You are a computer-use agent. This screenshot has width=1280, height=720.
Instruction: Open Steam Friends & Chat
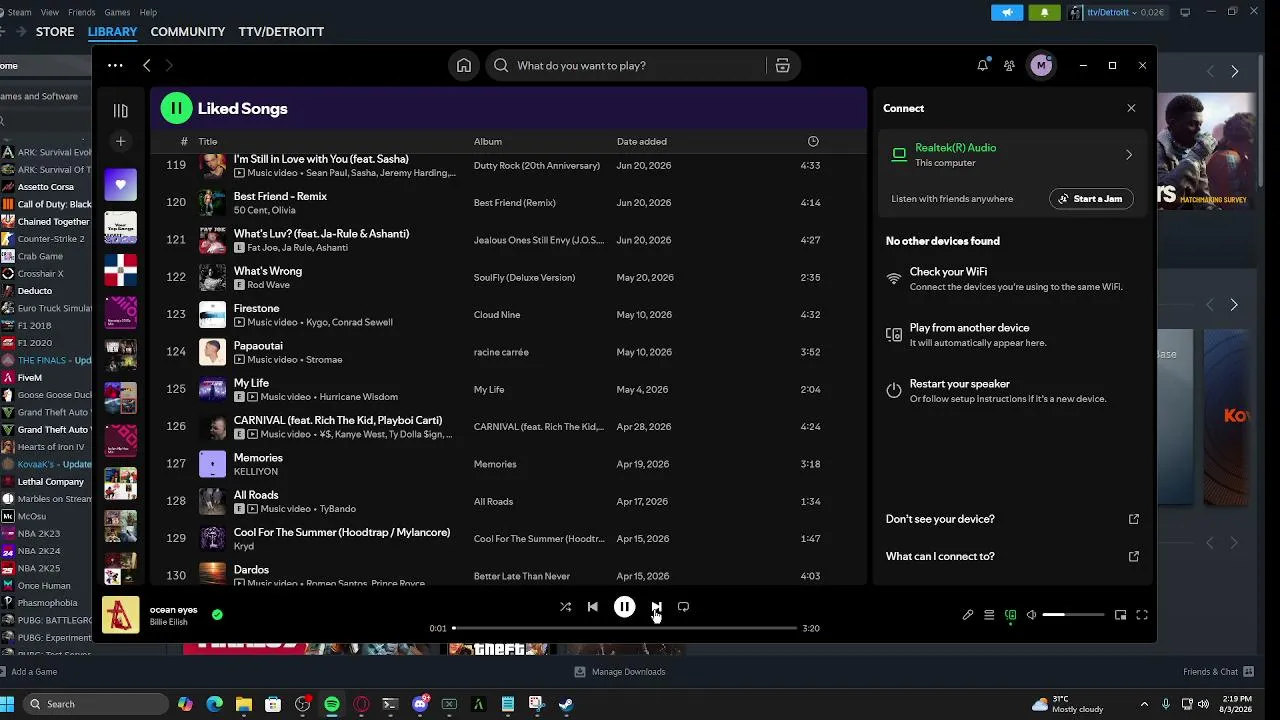click(1217, 672)
